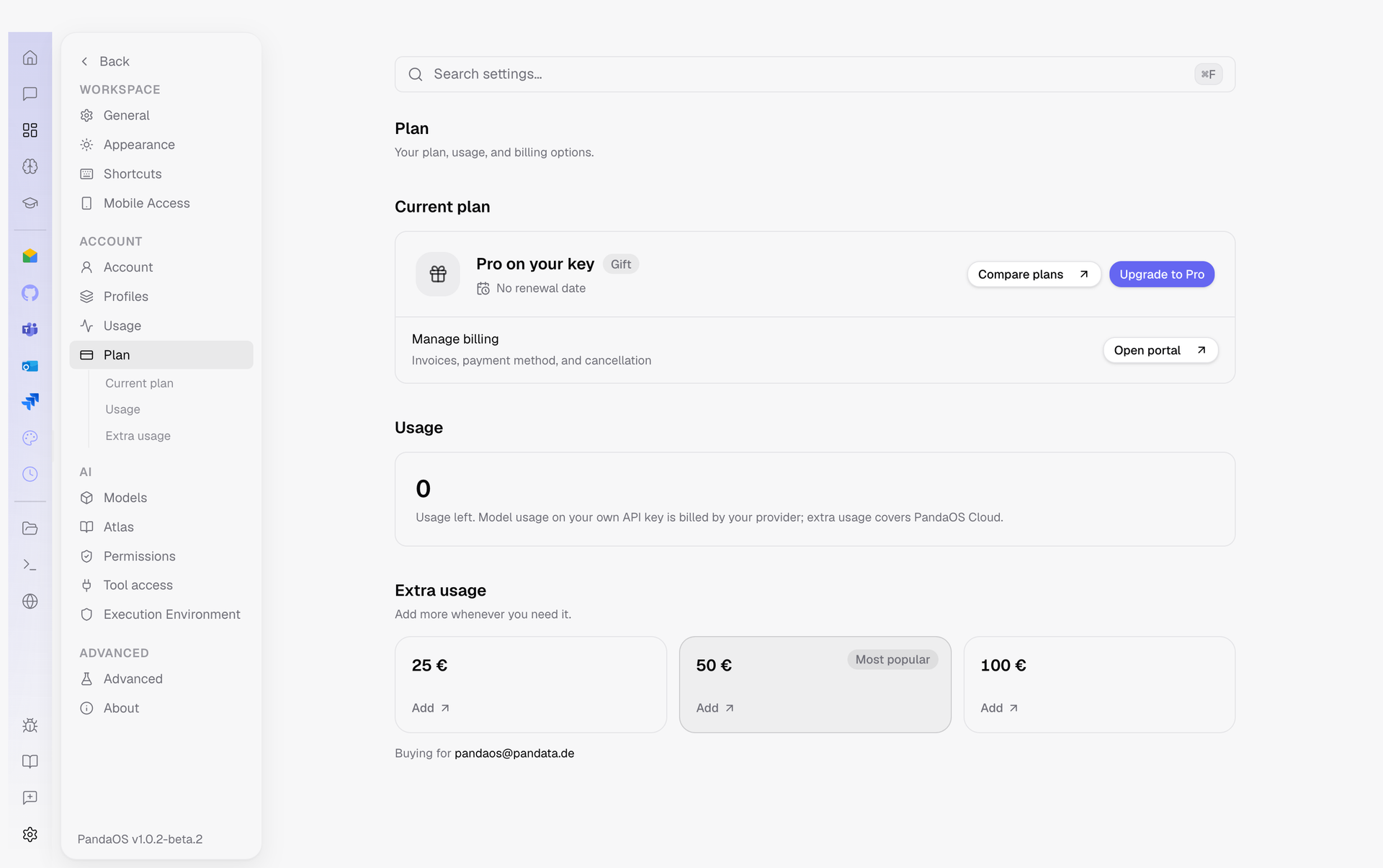Click the pandaos@pandata.de email text
The height and width of the screenshot is (868, 1383).
514,753
